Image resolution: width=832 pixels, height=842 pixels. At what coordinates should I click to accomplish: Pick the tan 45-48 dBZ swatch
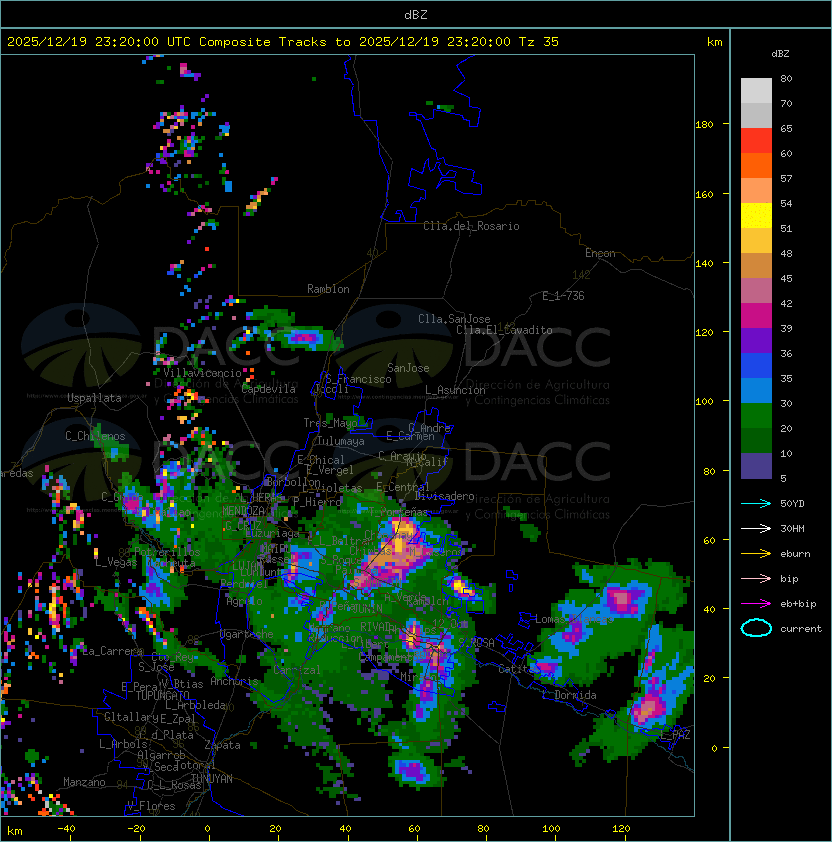[756, 265]
